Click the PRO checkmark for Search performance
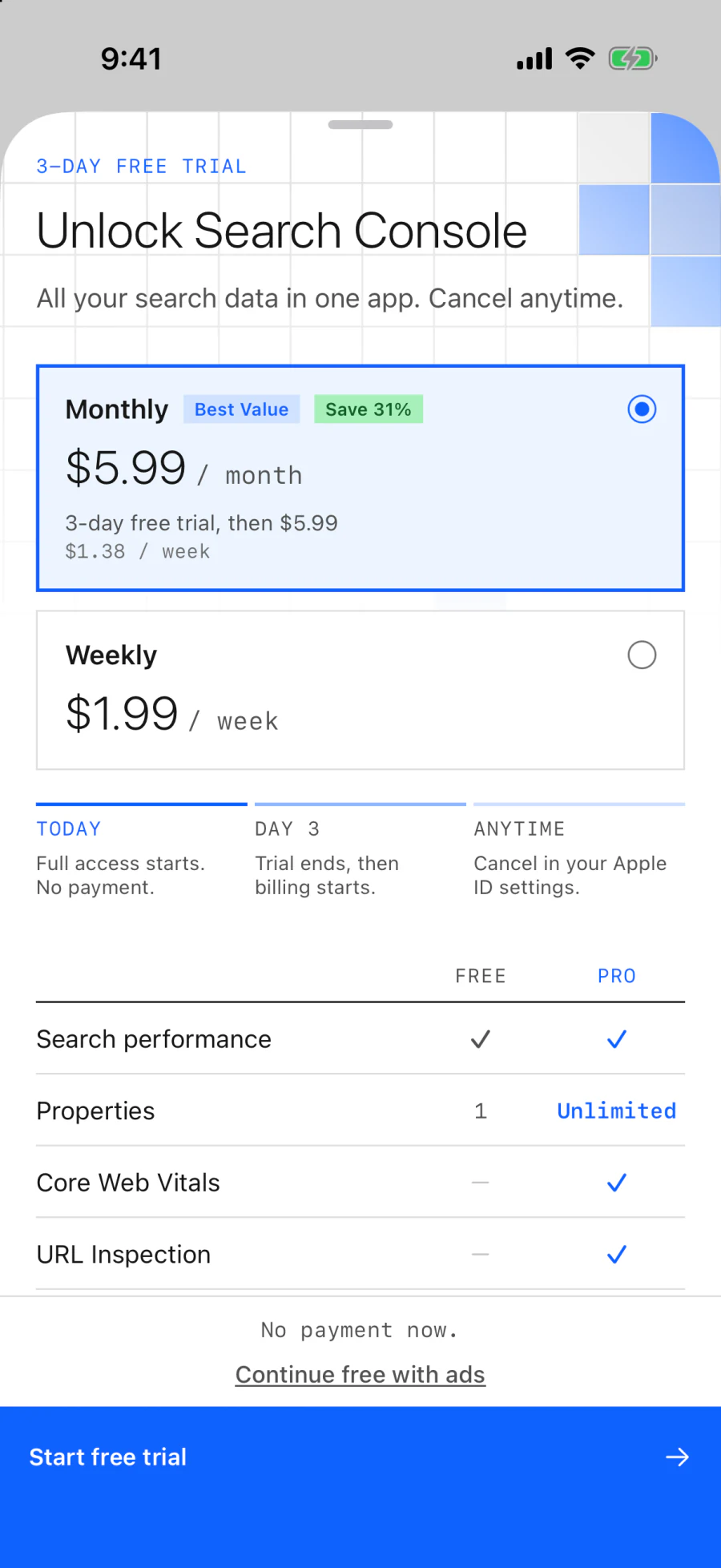The height and width of the screenshot is (1568, 721). coord(617,1039)
